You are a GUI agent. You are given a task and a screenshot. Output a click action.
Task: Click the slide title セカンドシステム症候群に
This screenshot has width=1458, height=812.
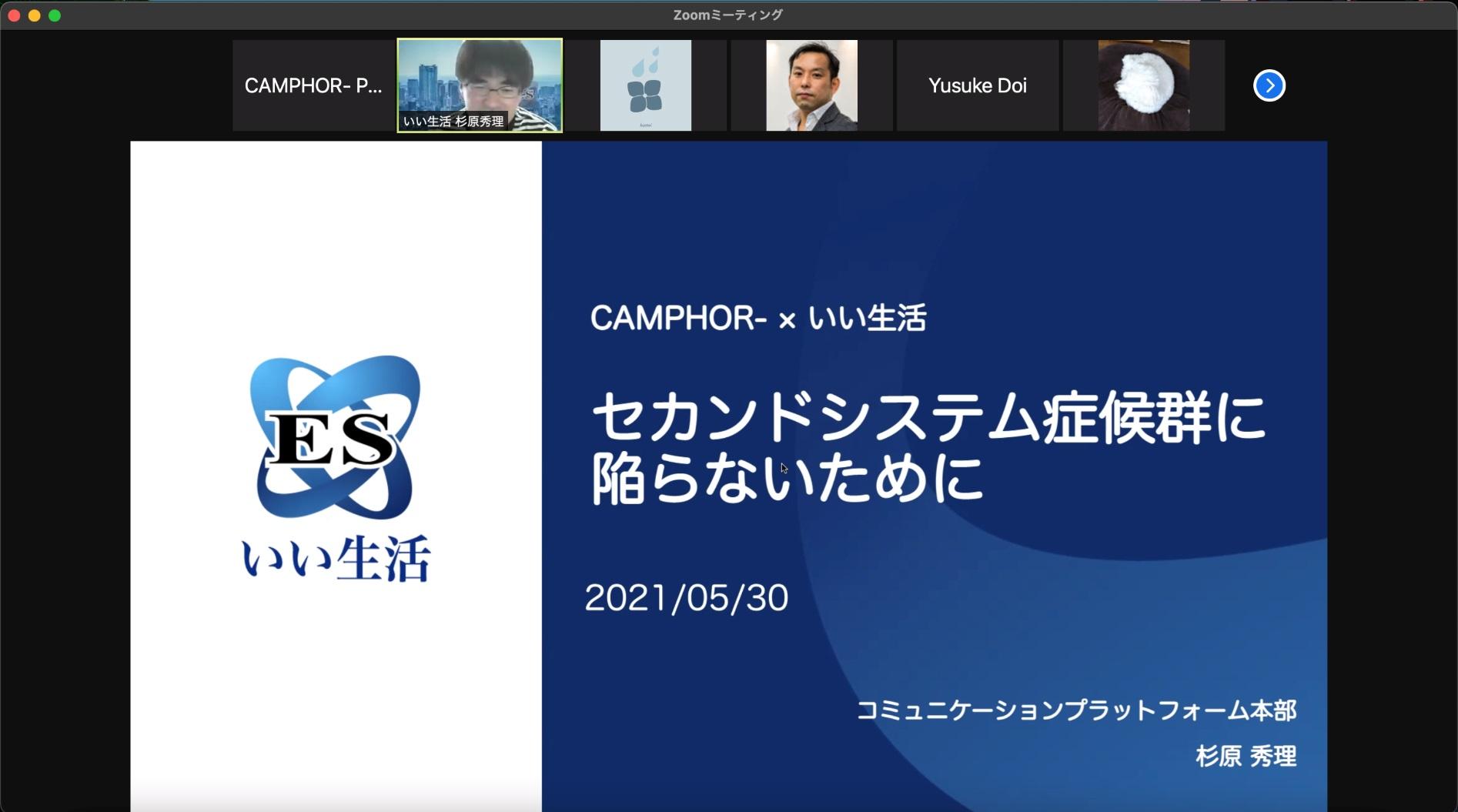(929, 419)
